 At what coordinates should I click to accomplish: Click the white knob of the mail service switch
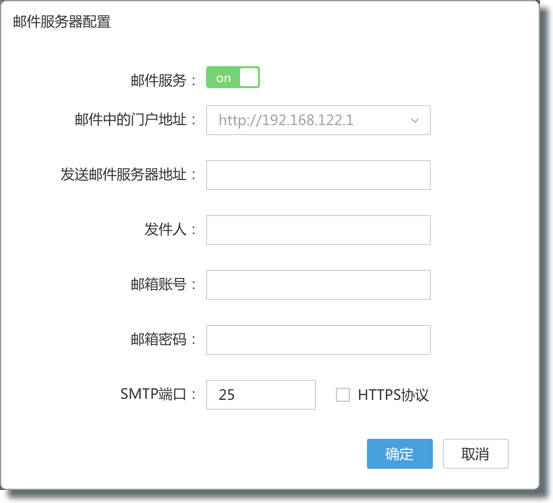[249, 77]
